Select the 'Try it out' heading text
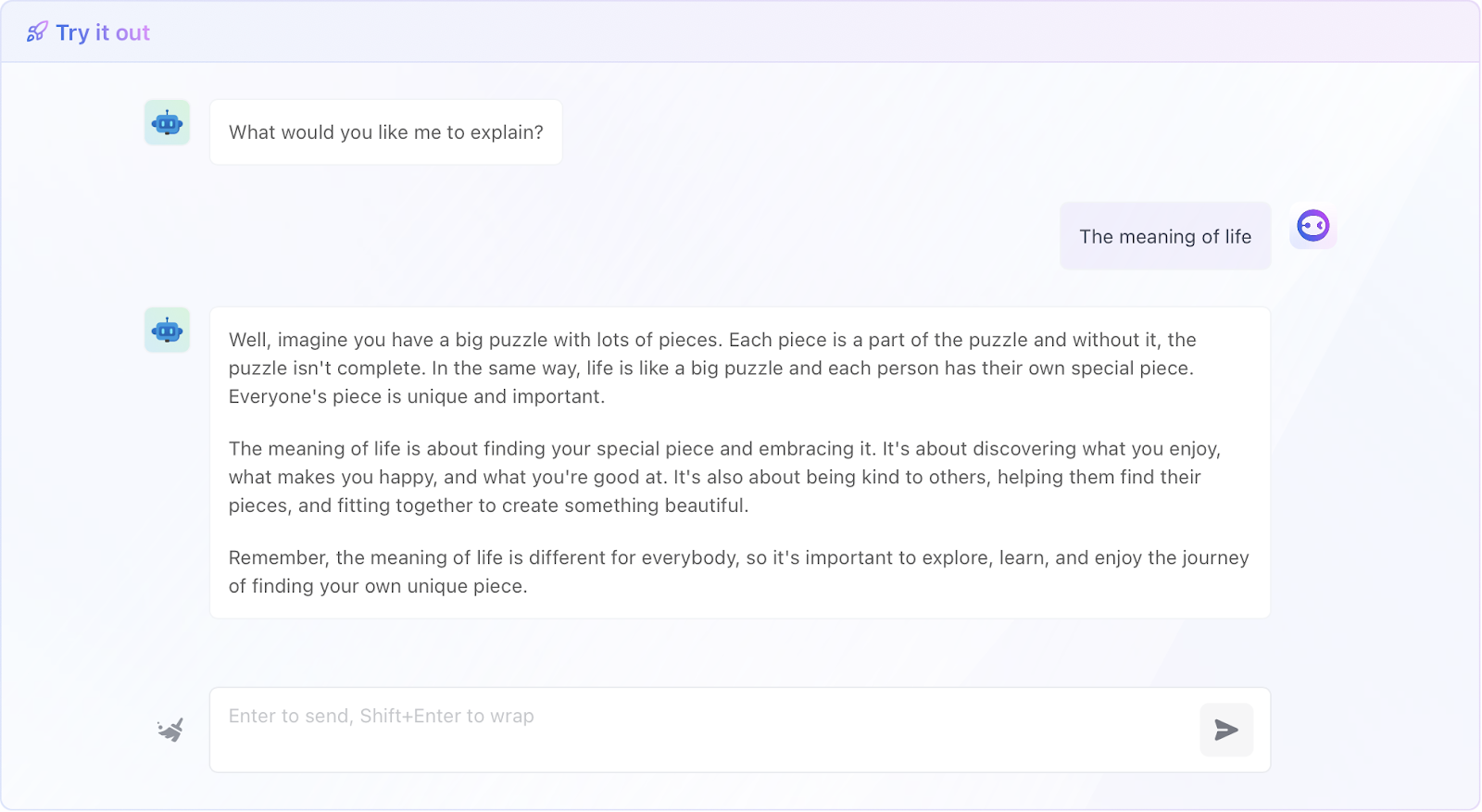 tap(103, 32)
